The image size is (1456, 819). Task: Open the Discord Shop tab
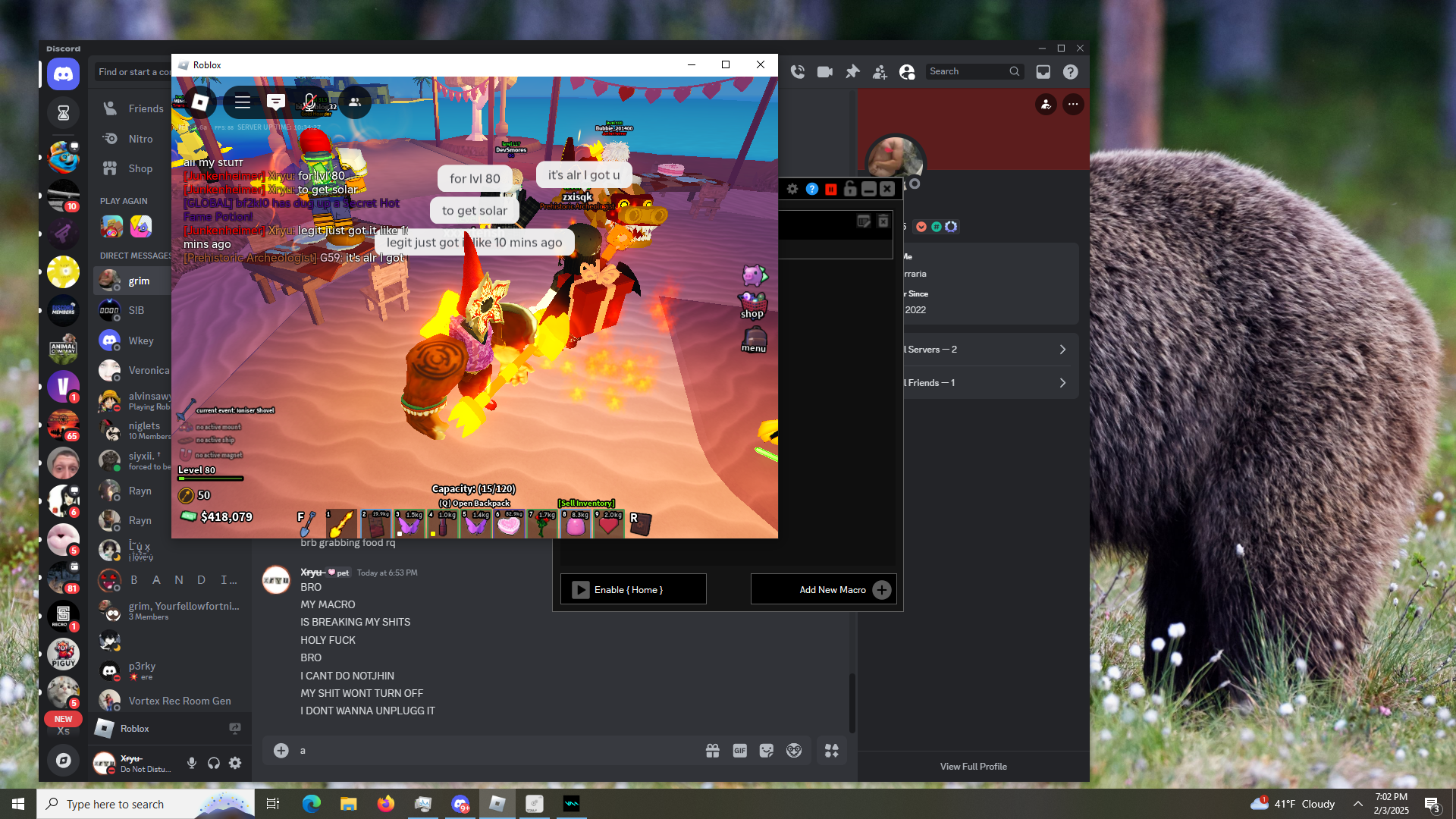click(133, 168)
